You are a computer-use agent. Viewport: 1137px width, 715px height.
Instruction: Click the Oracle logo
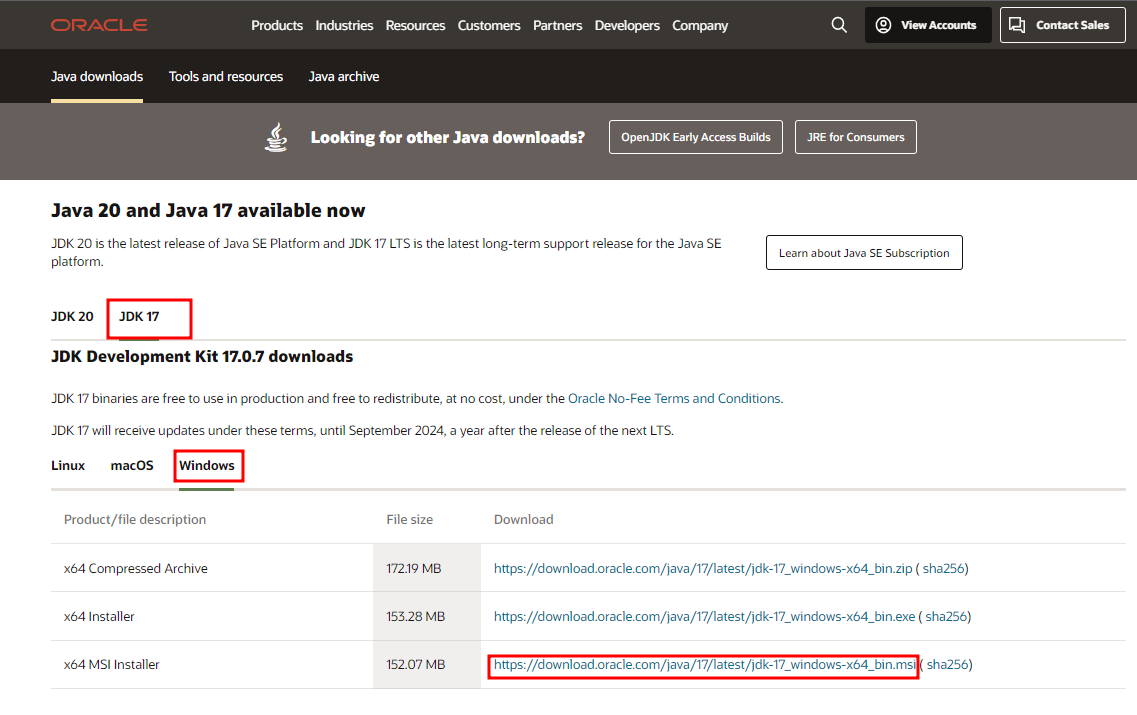pyautogui.click(x=99, y=25)
